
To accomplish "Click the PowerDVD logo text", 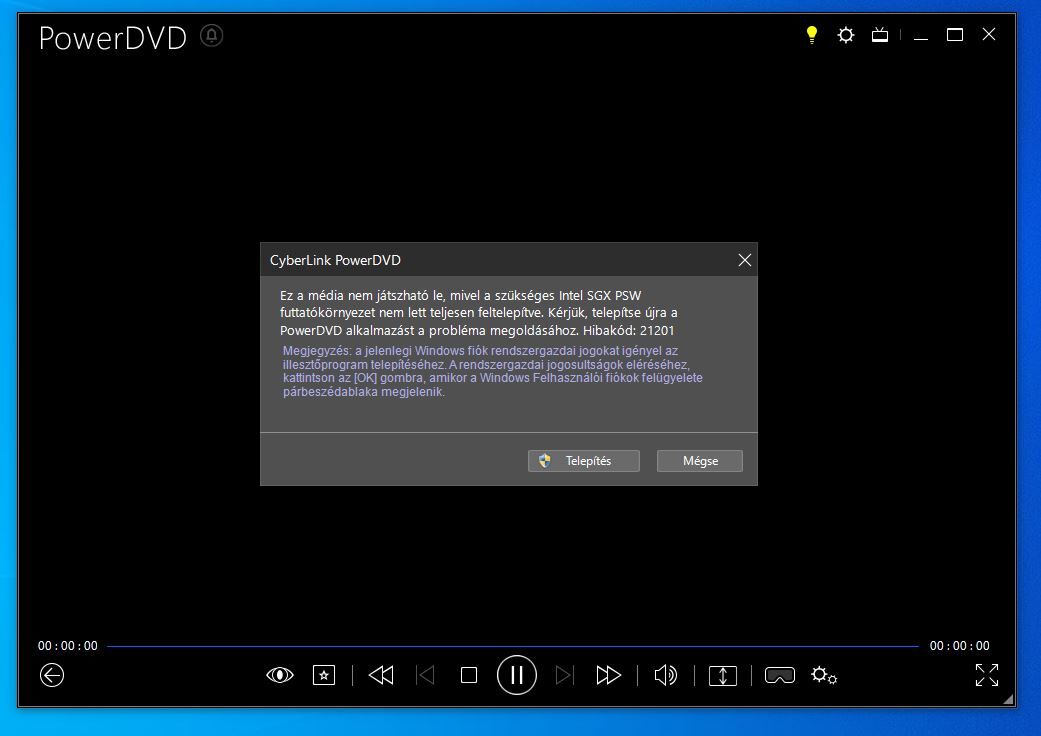I will tap(113, 37).
